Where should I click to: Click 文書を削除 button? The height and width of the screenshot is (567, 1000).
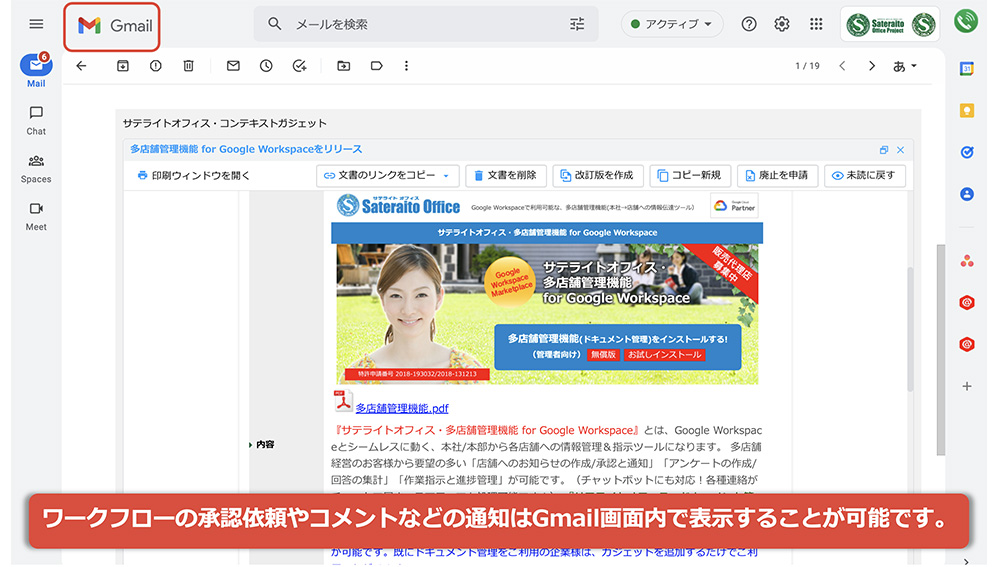506,175
